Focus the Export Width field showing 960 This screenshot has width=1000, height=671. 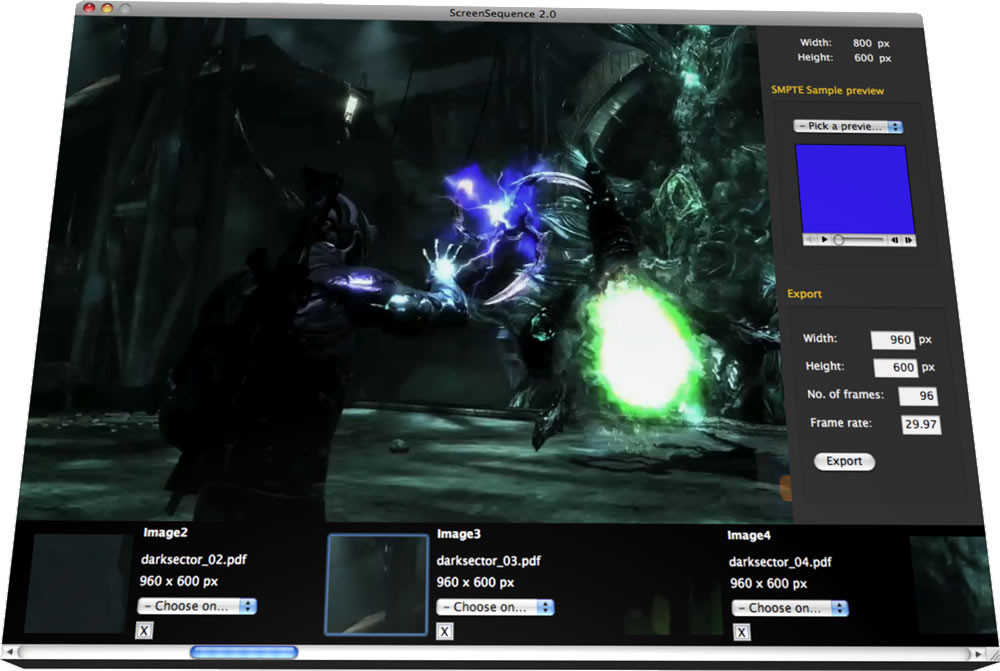click(893, 339)
